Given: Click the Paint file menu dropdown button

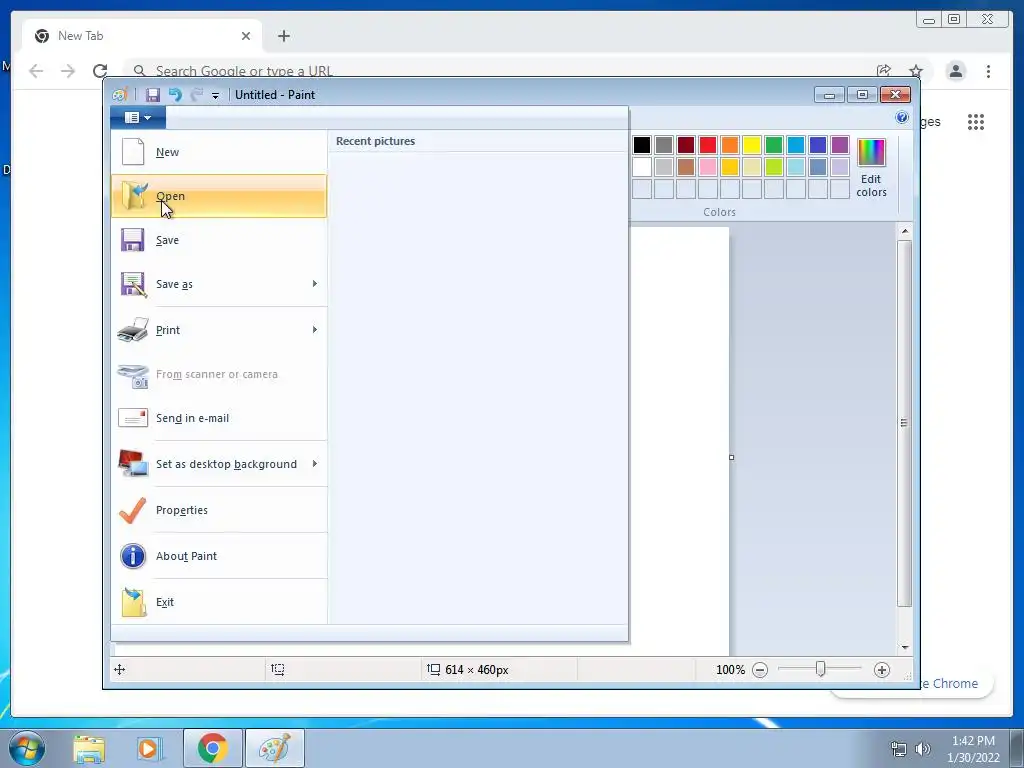Looking at the screenshot, I should tap(138, 118).
